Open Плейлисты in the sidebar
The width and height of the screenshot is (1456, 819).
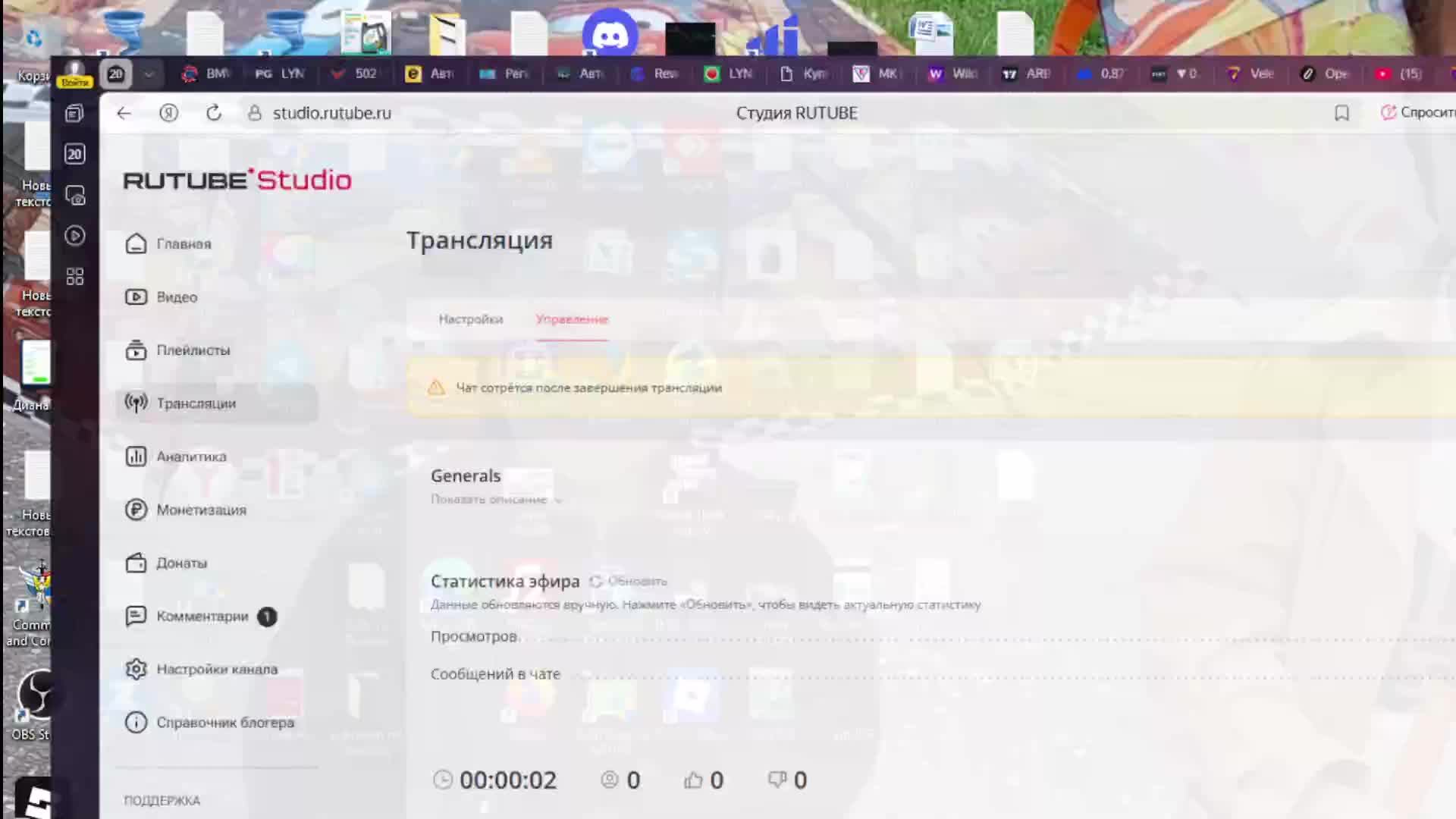coord(192,350)
